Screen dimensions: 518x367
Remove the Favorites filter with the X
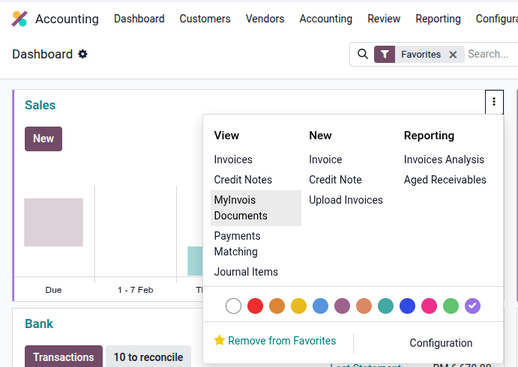[453, 55]
